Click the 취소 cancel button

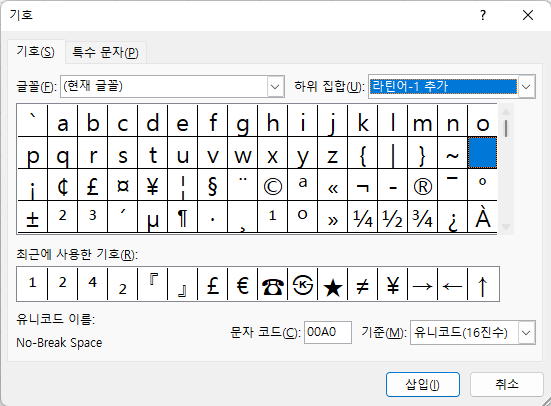pyautogui.click(x=507, y=384)
